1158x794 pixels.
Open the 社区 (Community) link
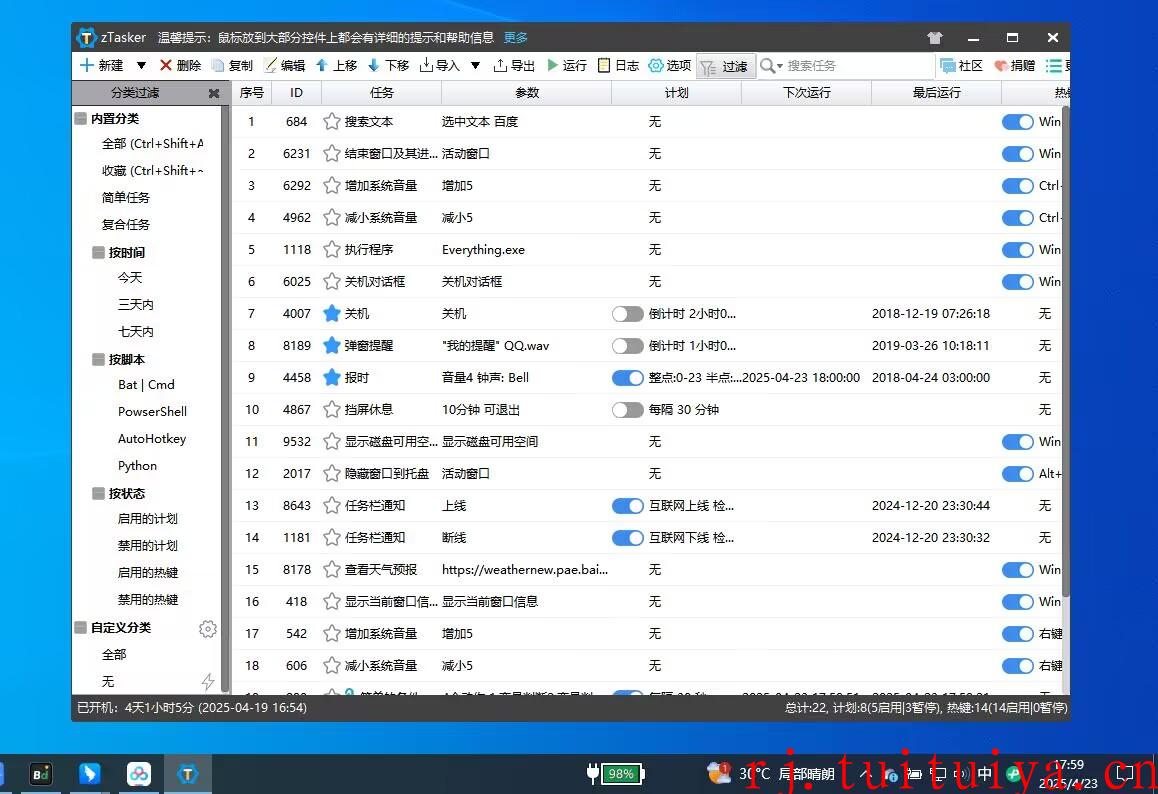coord(962,66)
